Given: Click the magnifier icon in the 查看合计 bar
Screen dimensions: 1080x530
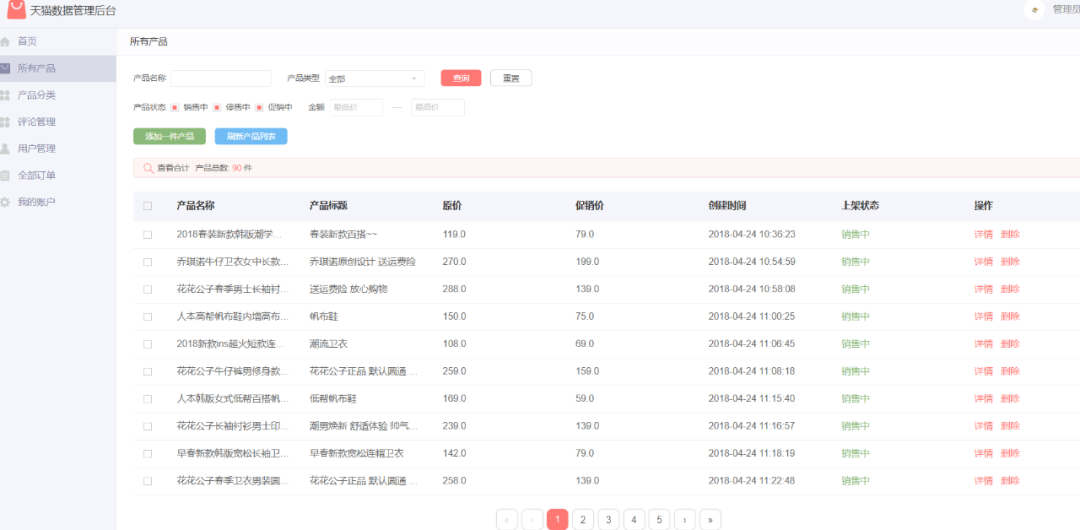Looking at the screenshot, I should [x=147, y=167].
